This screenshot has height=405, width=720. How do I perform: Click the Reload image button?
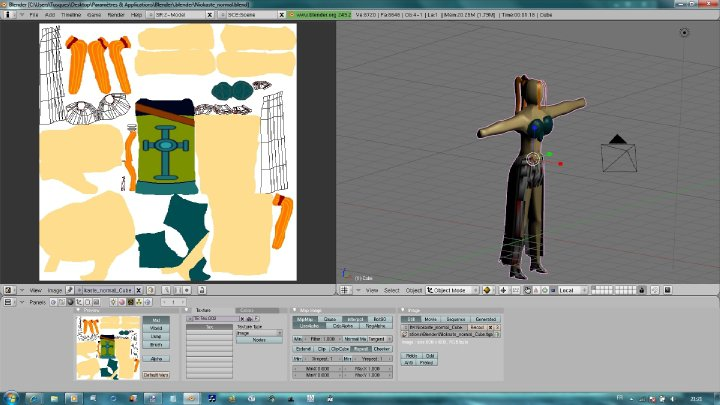(x=477, y=327)
